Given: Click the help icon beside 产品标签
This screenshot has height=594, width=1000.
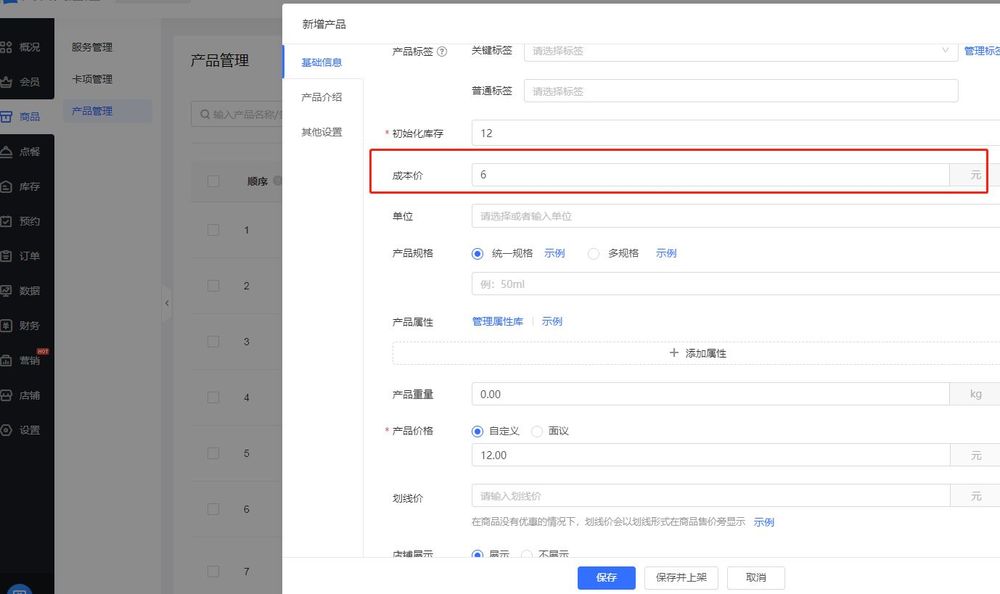Looking at the screenshot, I should pos(442,51).
